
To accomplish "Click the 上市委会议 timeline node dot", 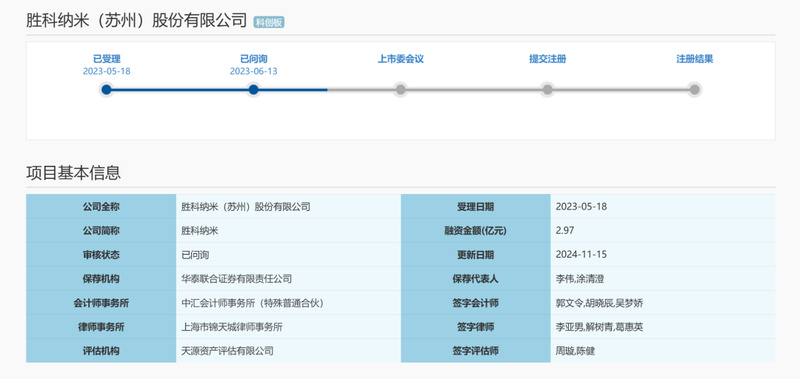I will pos(401,90).
